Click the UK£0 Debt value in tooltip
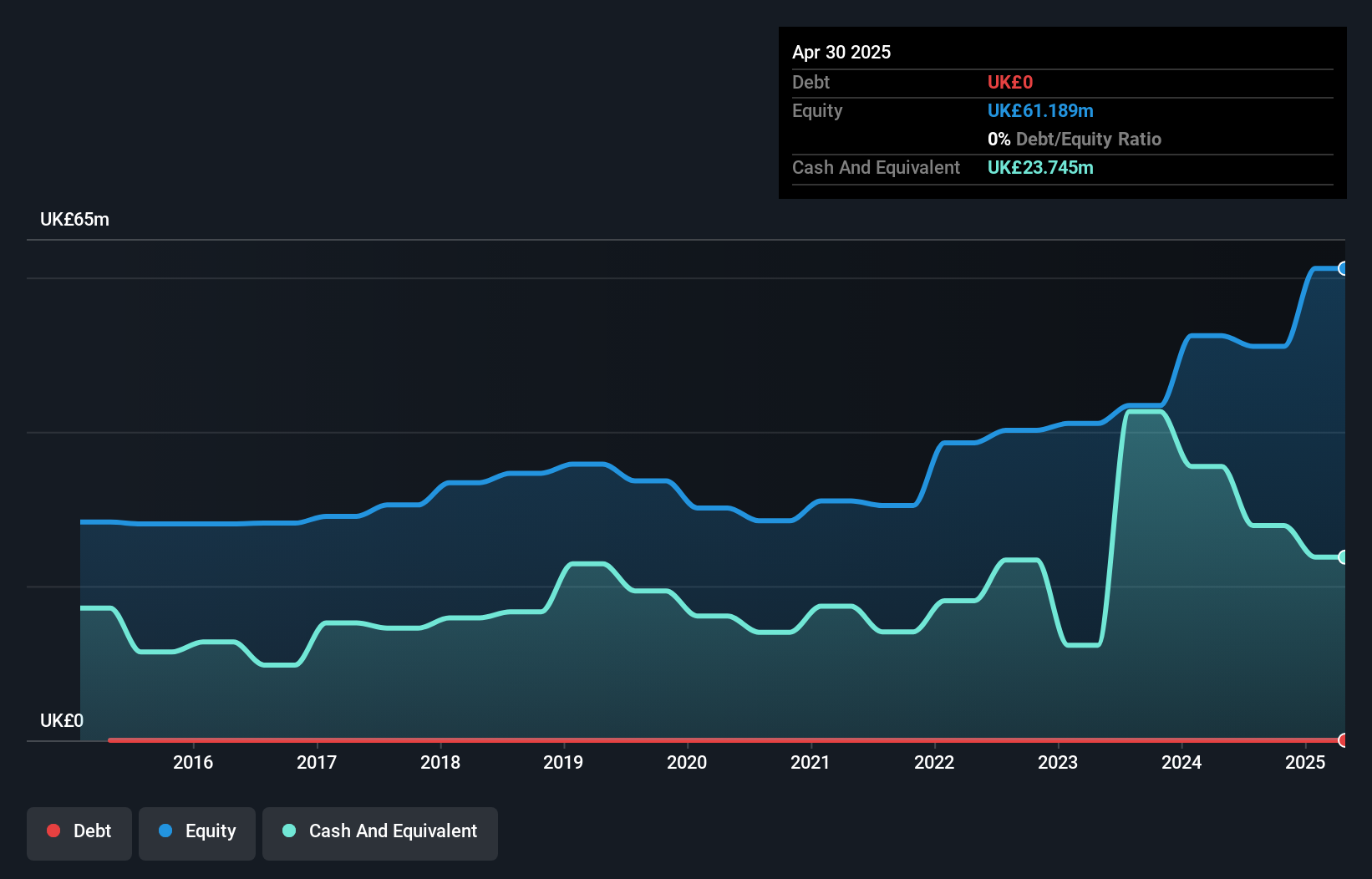Screen dimensions: 1372x879 click(x=1009, y=82)
